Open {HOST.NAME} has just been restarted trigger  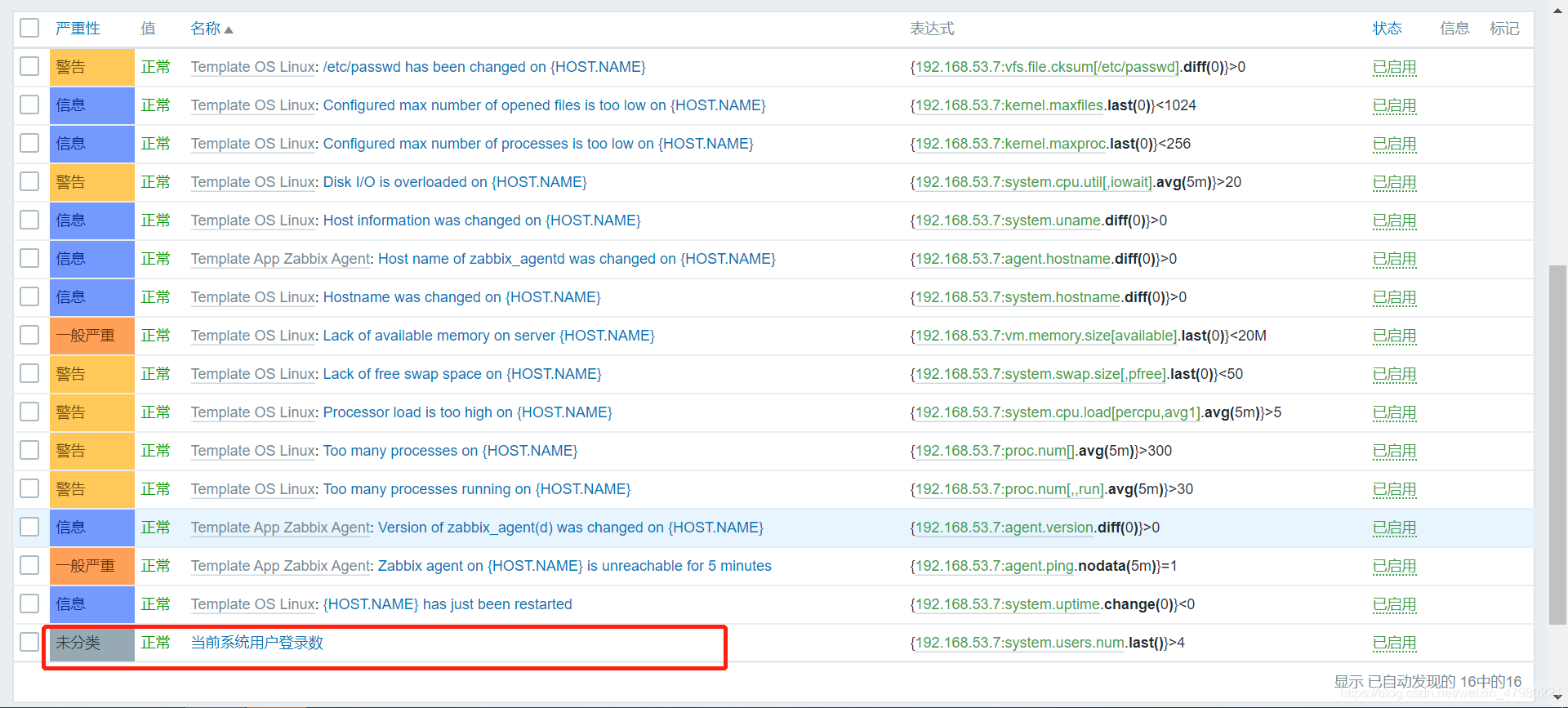(448, 604)
